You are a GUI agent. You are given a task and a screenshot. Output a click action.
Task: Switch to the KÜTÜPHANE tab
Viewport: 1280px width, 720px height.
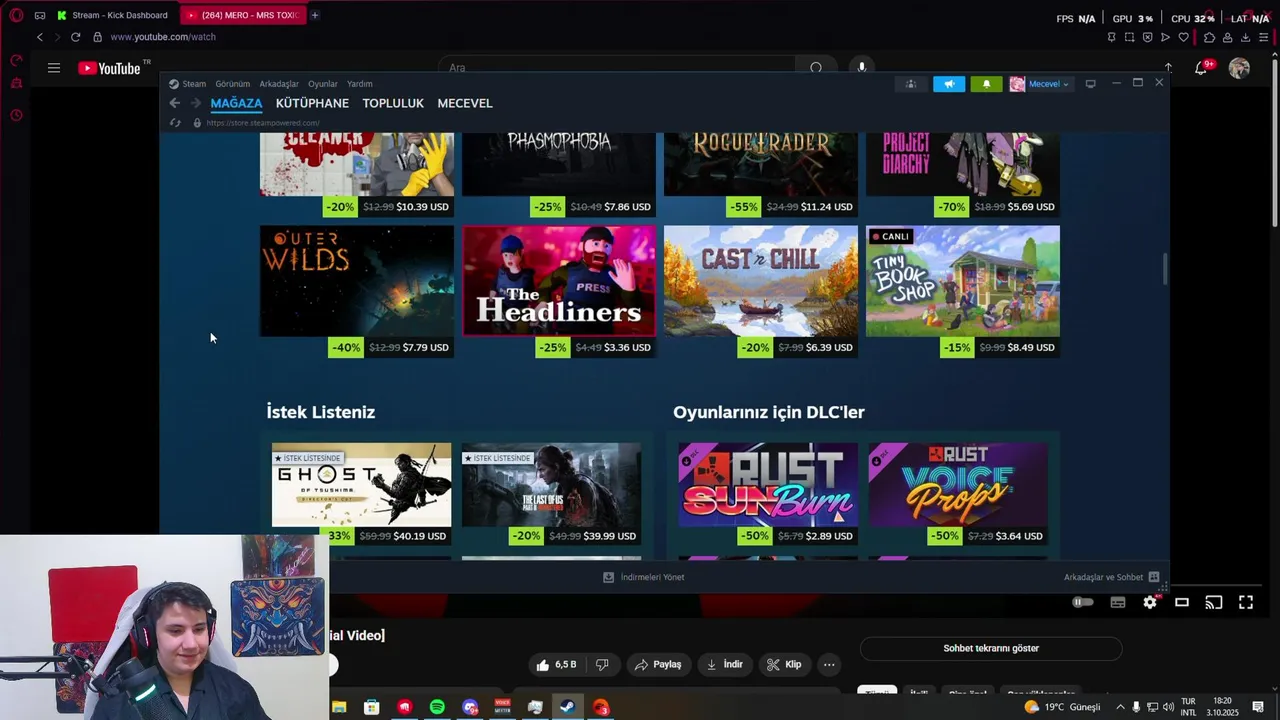click(312, 103)
